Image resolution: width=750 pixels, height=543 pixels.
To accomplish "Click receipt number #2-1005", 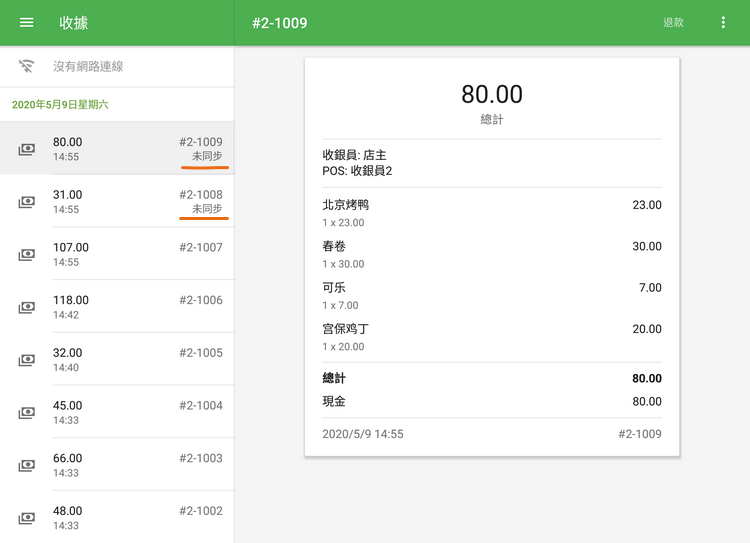I will pos(201,353).
